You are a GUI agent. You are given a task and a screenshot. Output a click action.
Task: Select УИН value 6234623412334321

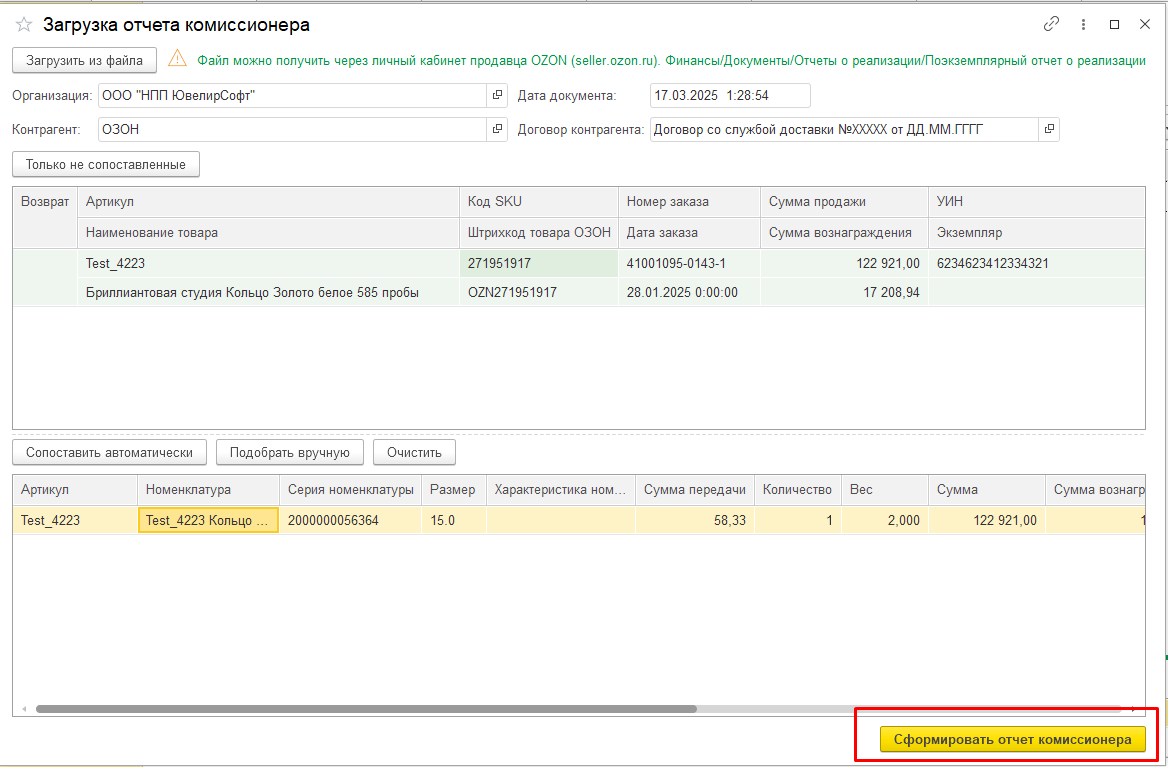[x=1036, y=264]
